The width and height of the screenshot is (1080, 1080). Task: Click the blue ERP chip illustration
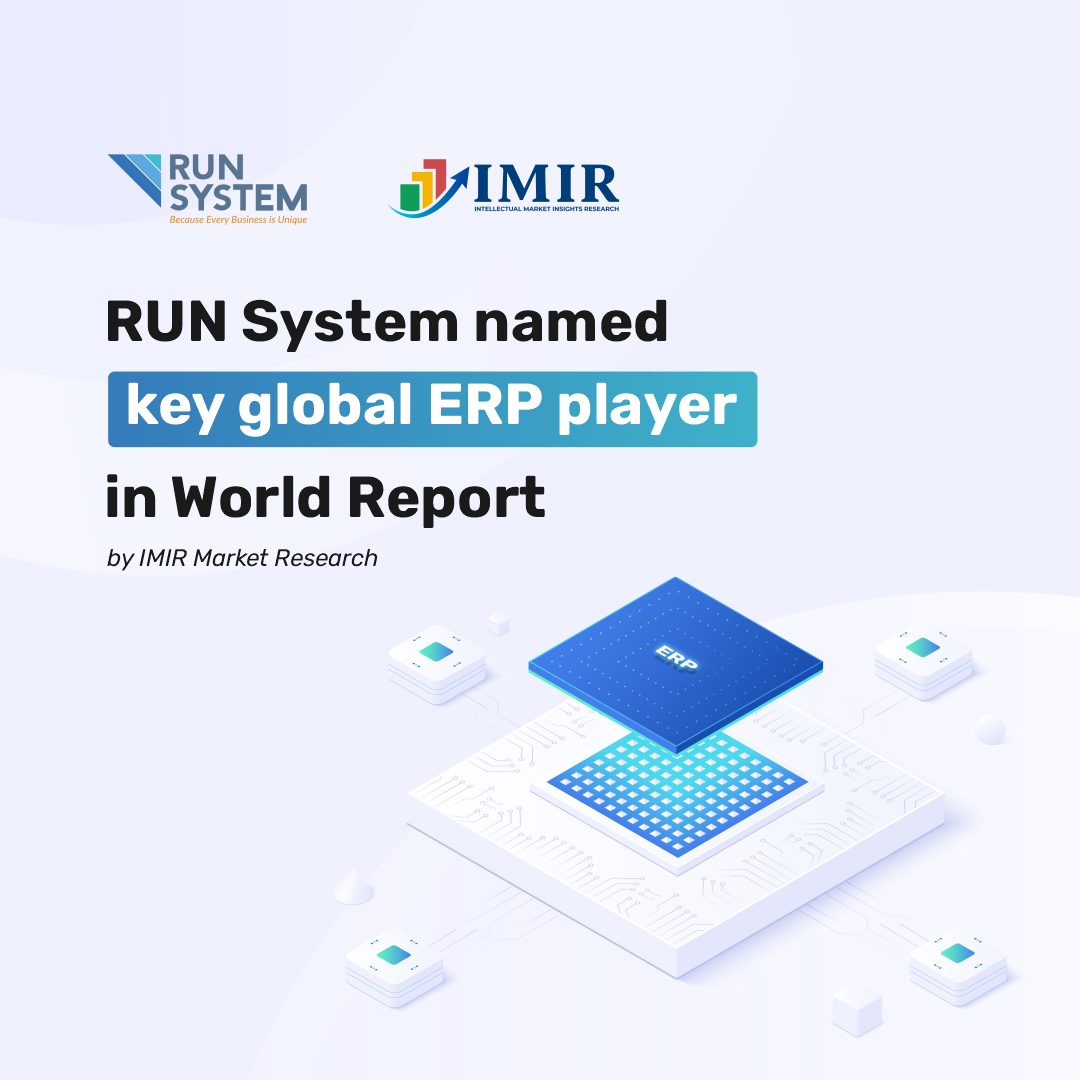[676, 665]
